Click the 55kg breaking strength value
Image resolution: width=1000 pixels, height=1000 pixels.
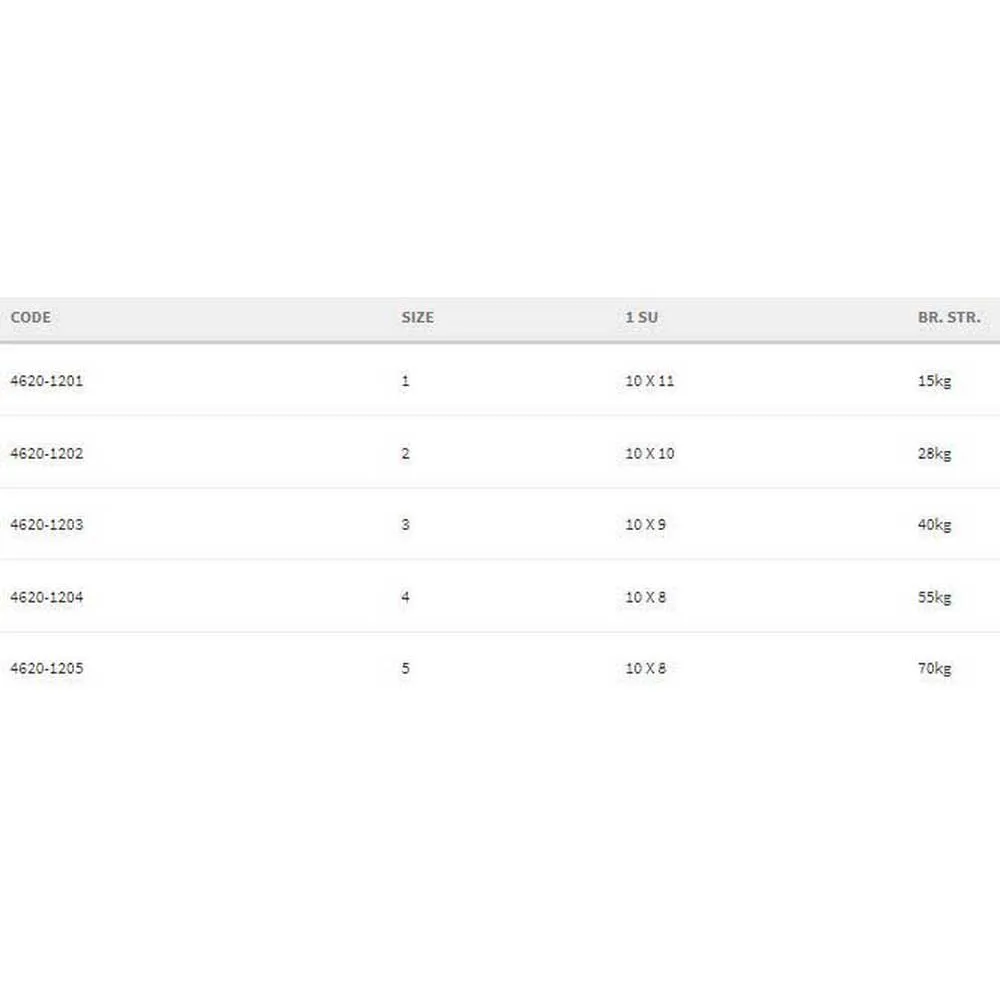934,597
